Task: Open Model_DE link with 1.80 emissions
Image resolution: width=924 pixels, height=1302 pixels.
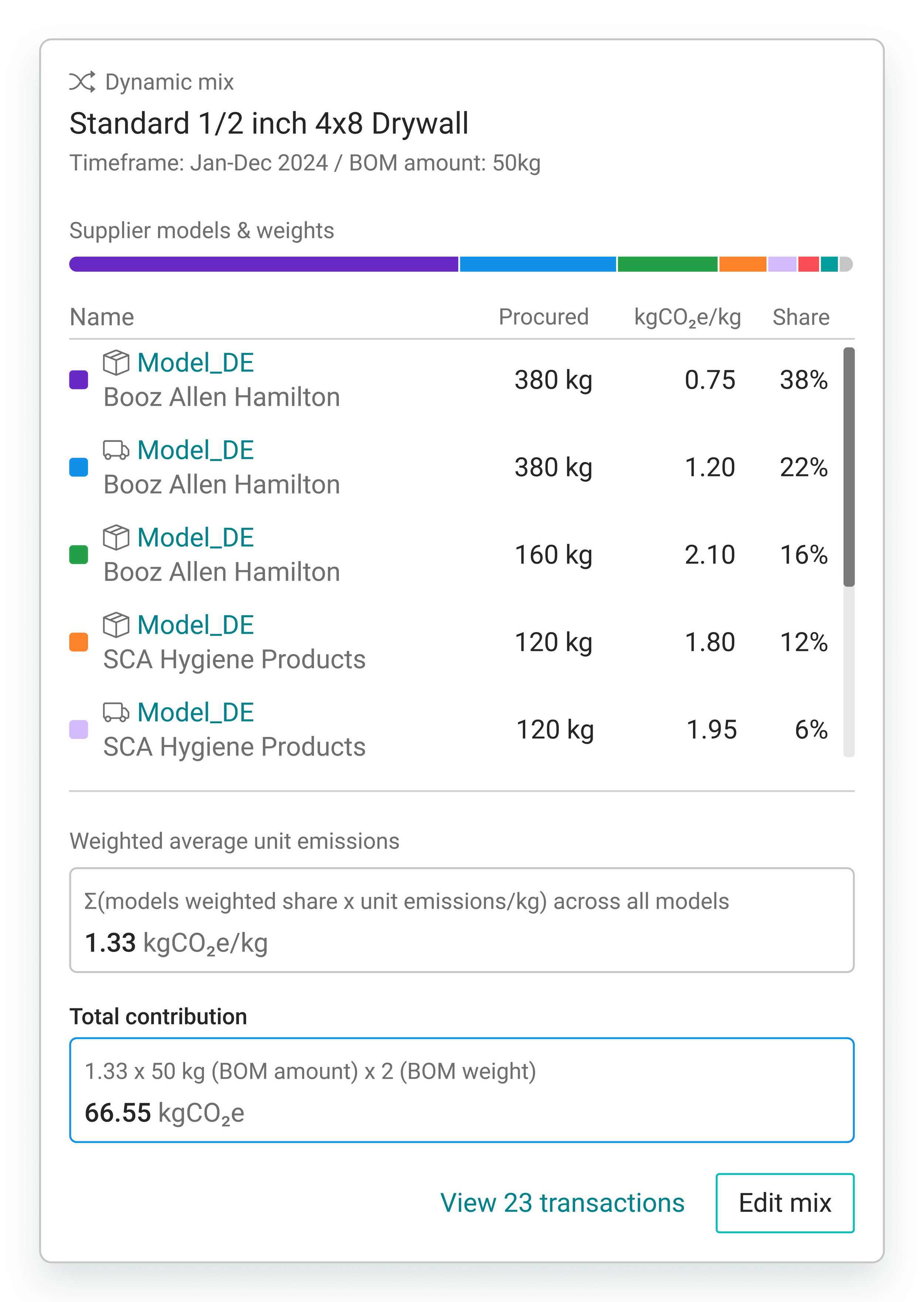Action: [196, 625]
